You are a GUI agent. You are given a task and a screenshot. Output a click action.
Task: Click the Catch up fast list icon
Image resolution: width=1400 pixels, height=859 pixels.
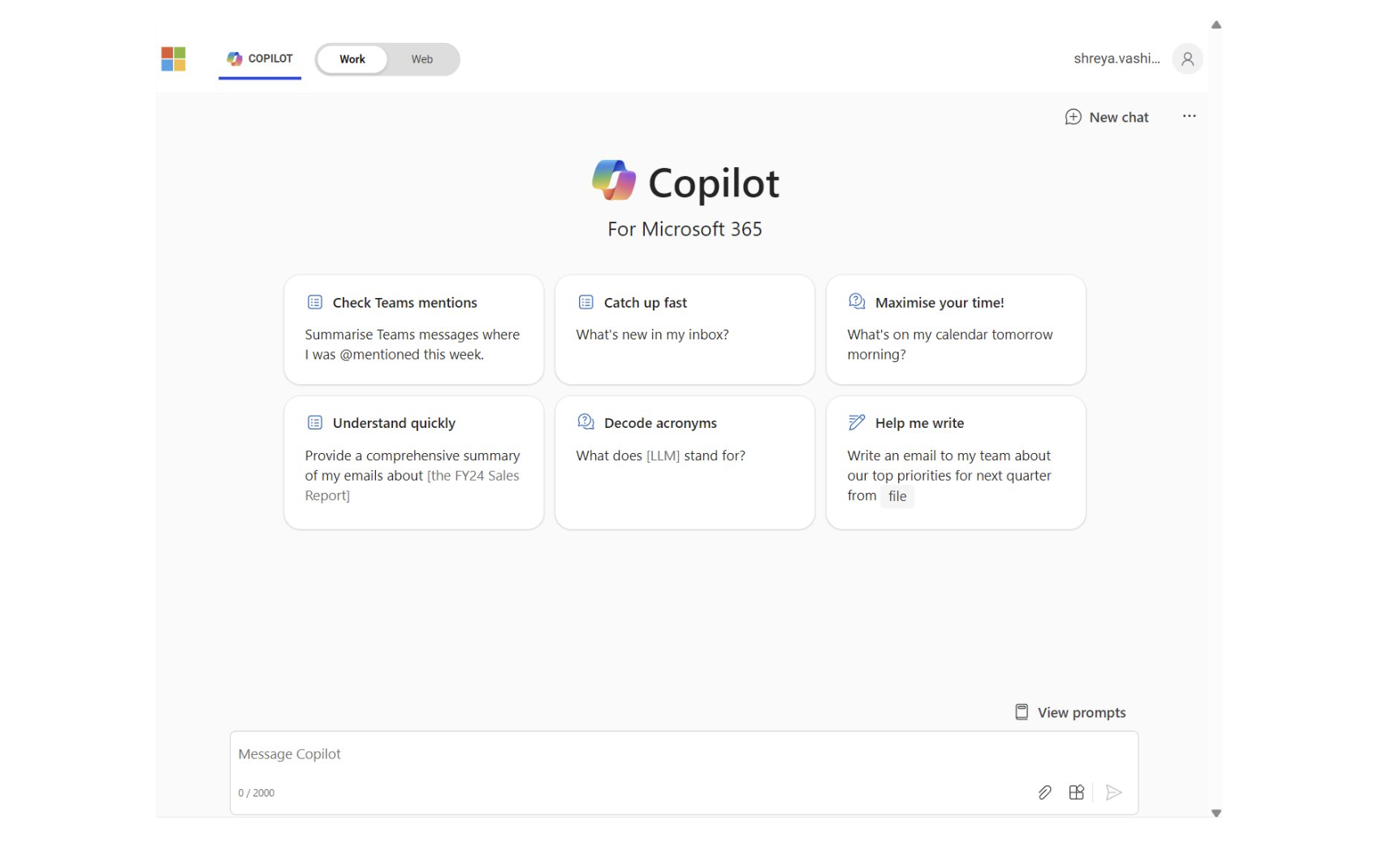tap(586, 302)
